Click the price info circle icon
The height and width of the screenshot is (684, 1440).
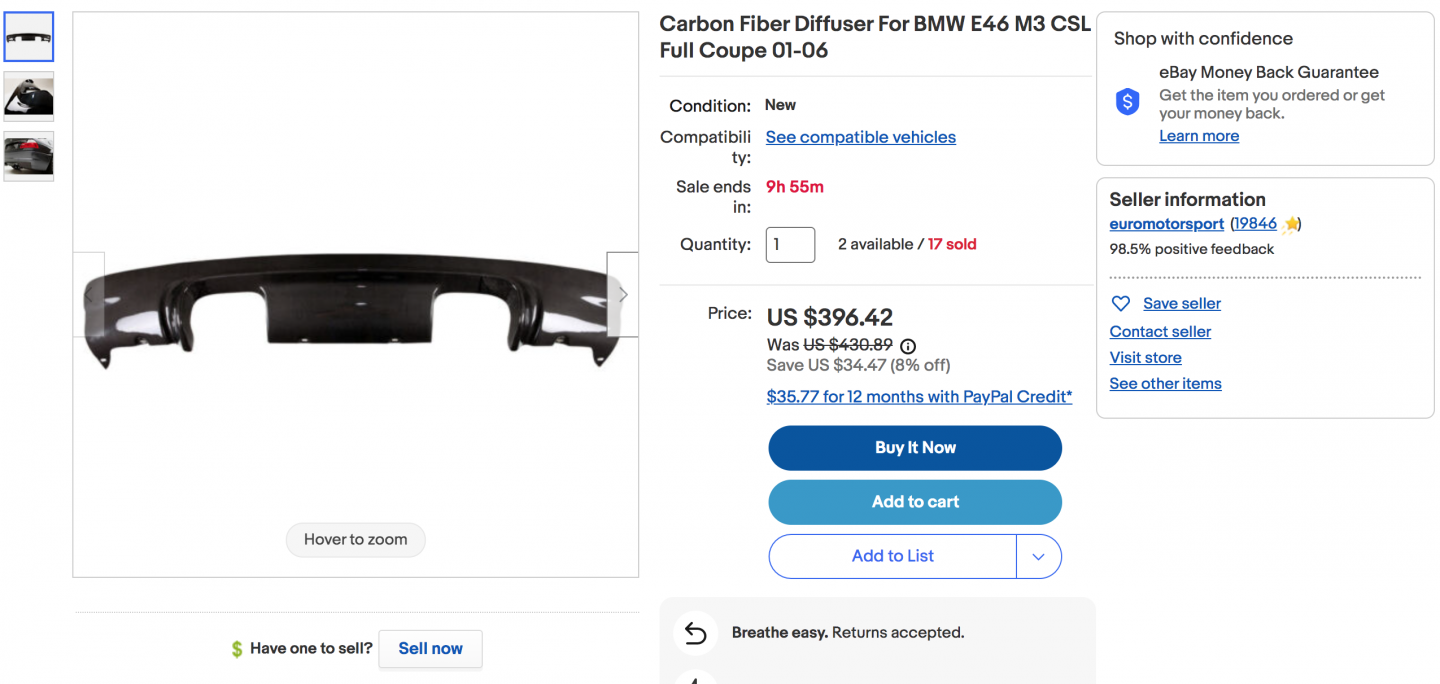(908, 346)
